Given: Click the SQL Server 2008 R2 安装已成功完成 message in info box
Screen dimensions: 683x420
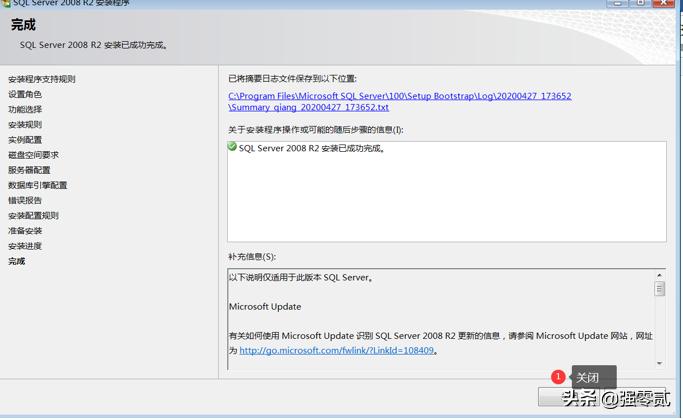Looking at the screenshot, I should pos(312,149).
